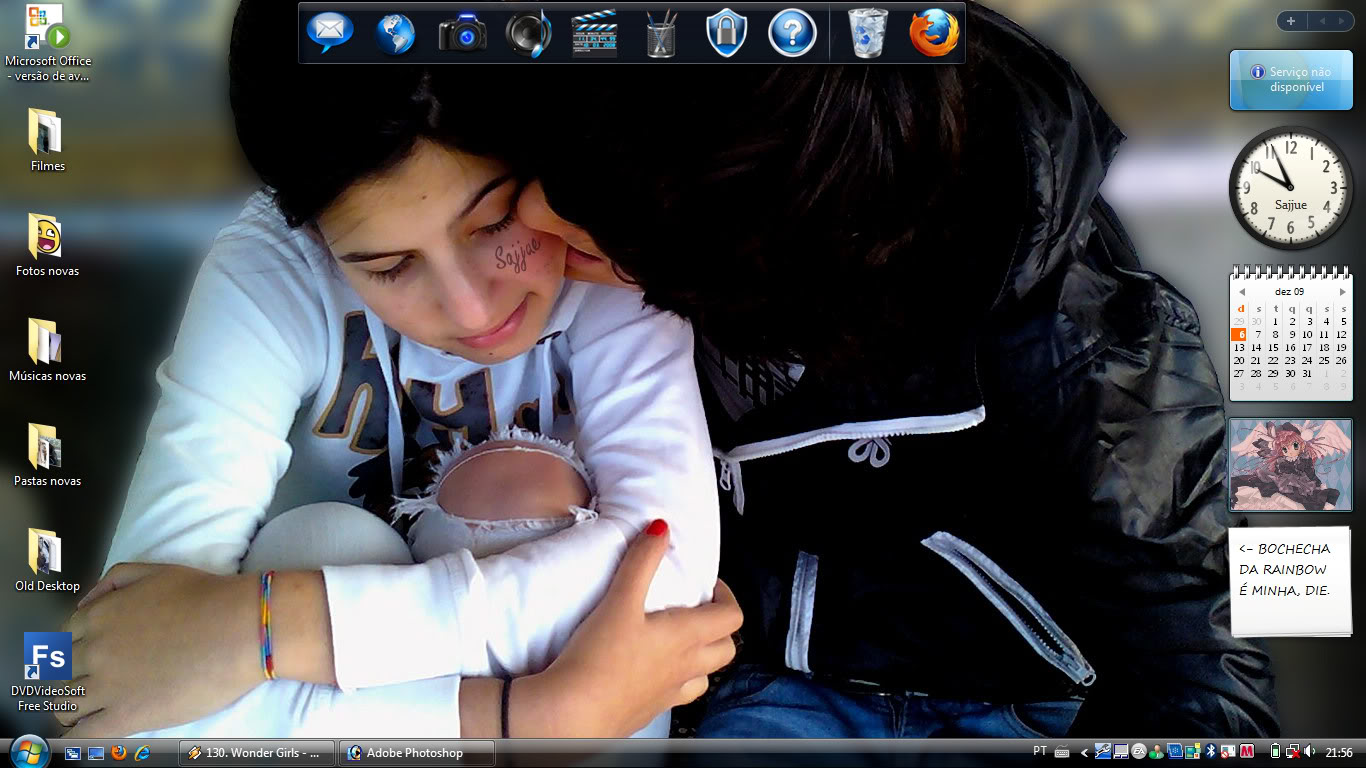The image size is (1366, 768).
Task: Select day 25 in the calendar gadget
Action: [1324, 361]
